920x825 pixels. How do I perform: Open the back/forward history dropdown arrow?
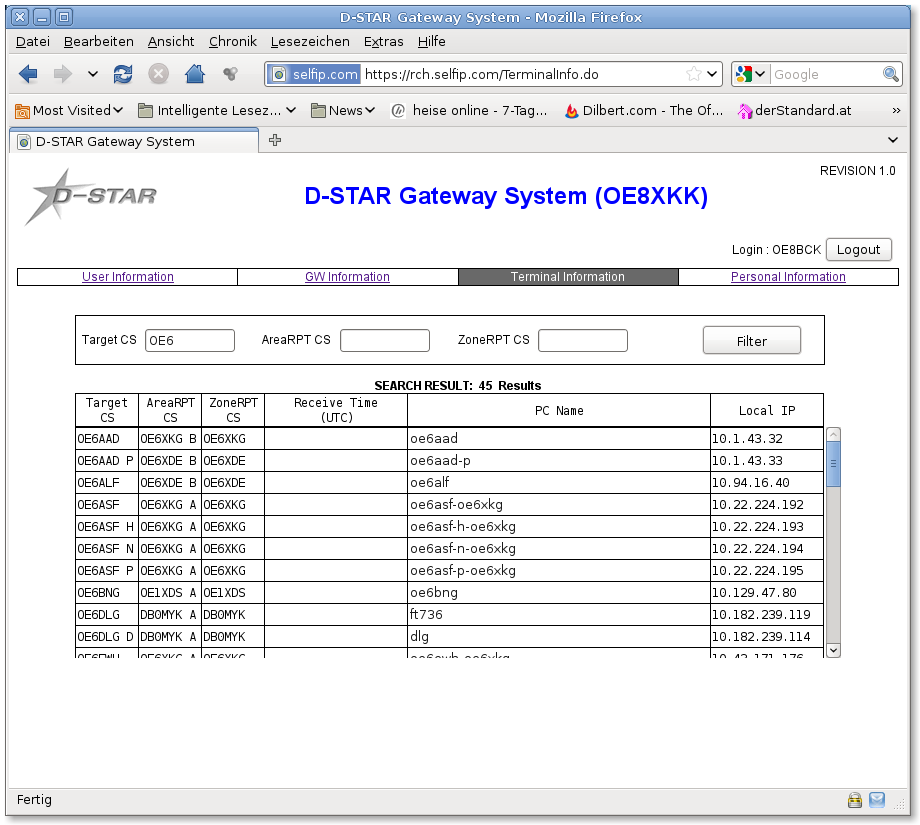(93, 74)
